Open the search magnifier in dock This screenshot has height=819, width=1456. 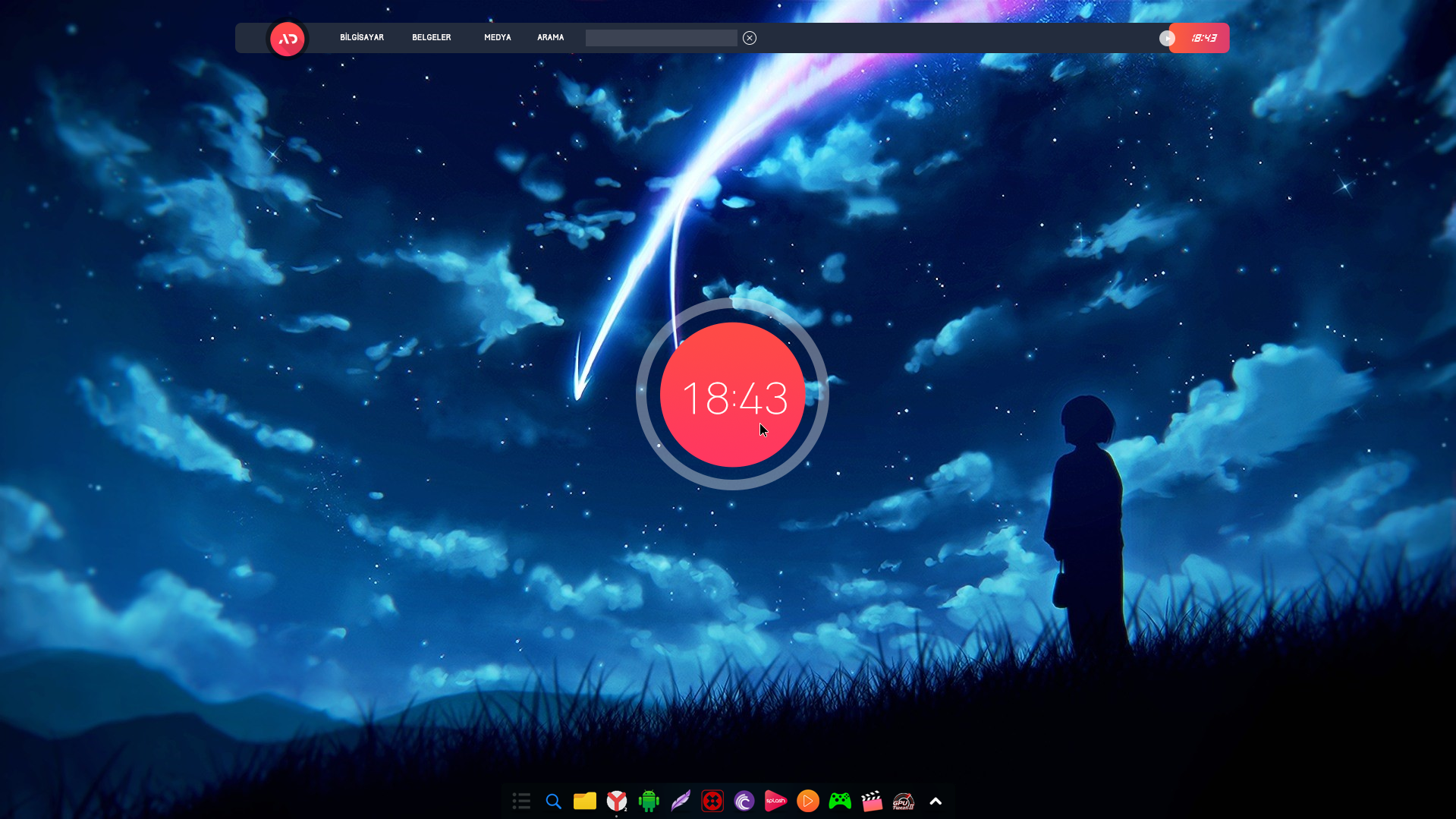click(x=553, y=801)
